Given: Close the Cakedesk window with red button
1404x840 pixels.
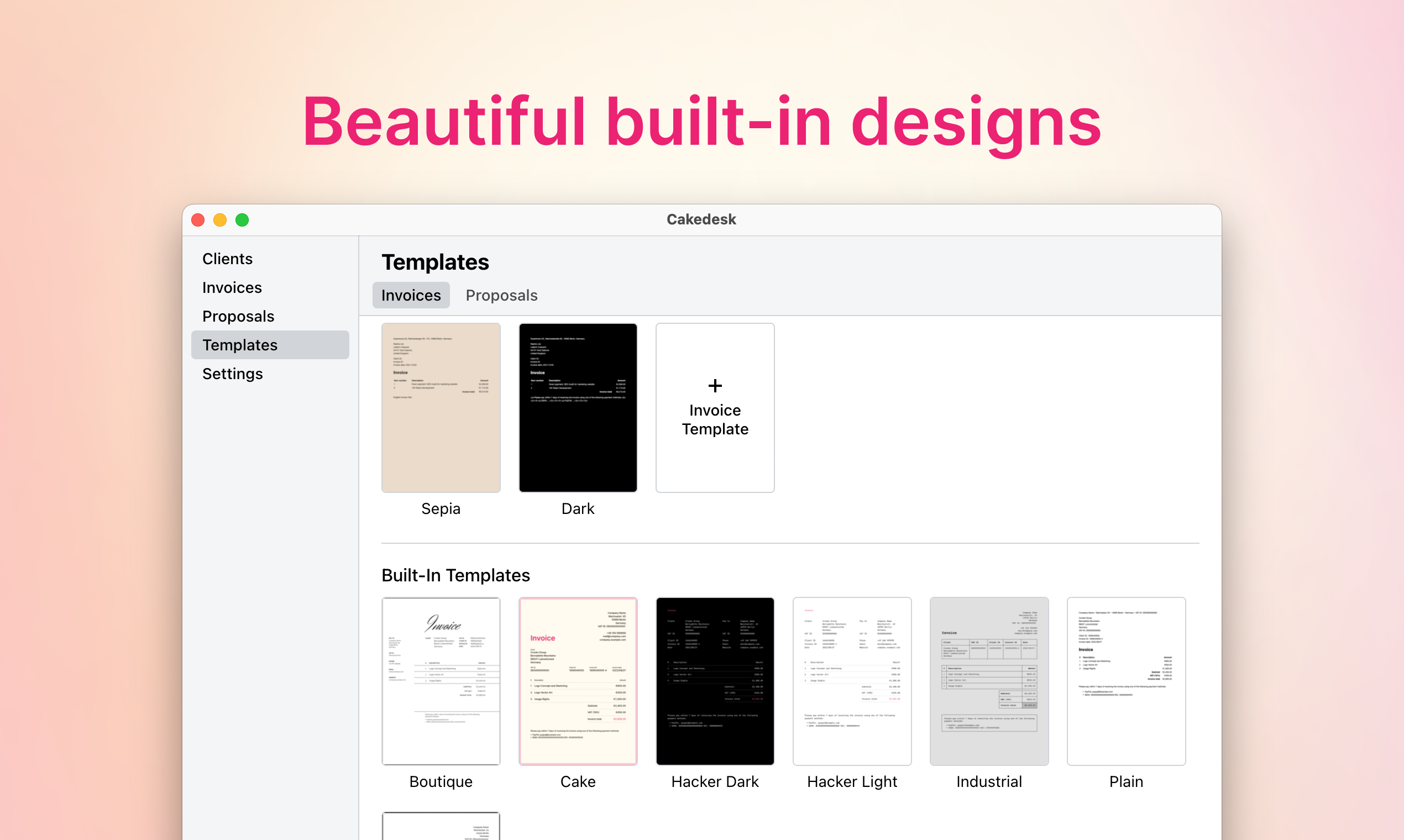Looking at the screenshot, I should 198,219.
